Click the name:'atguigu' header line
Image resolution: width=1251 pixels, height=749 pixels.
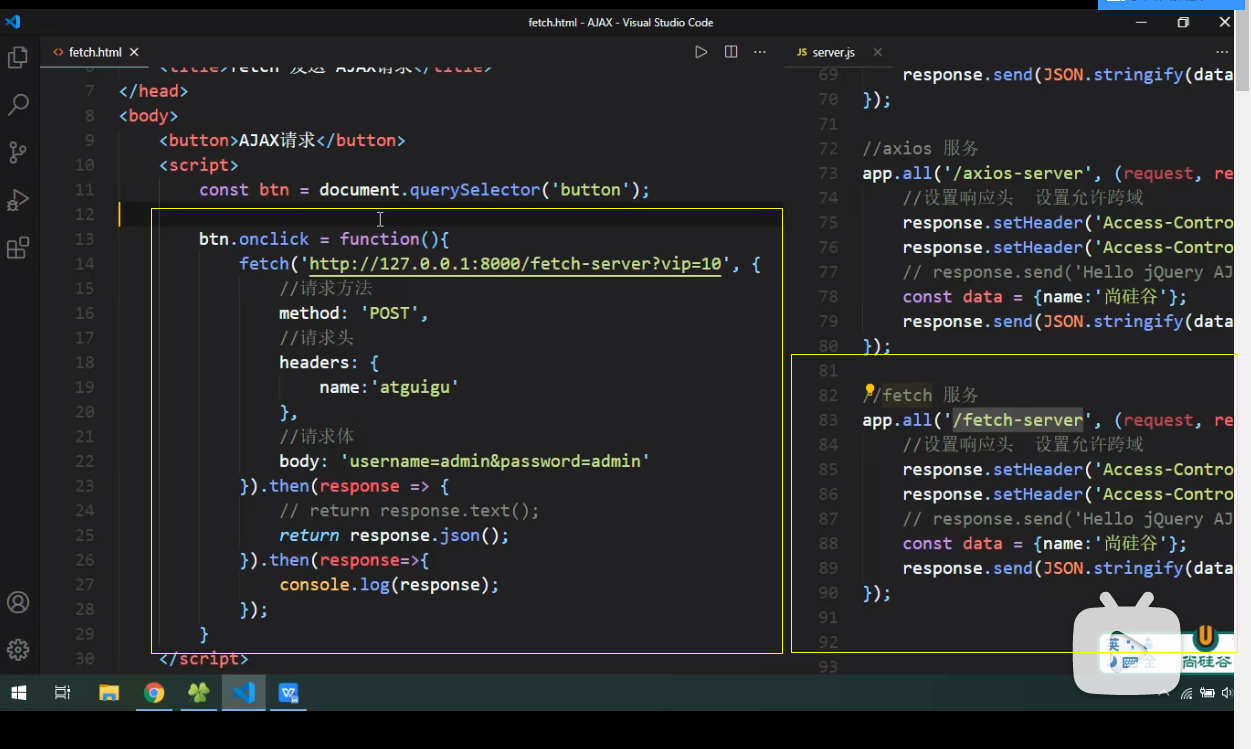coord(389,387)
